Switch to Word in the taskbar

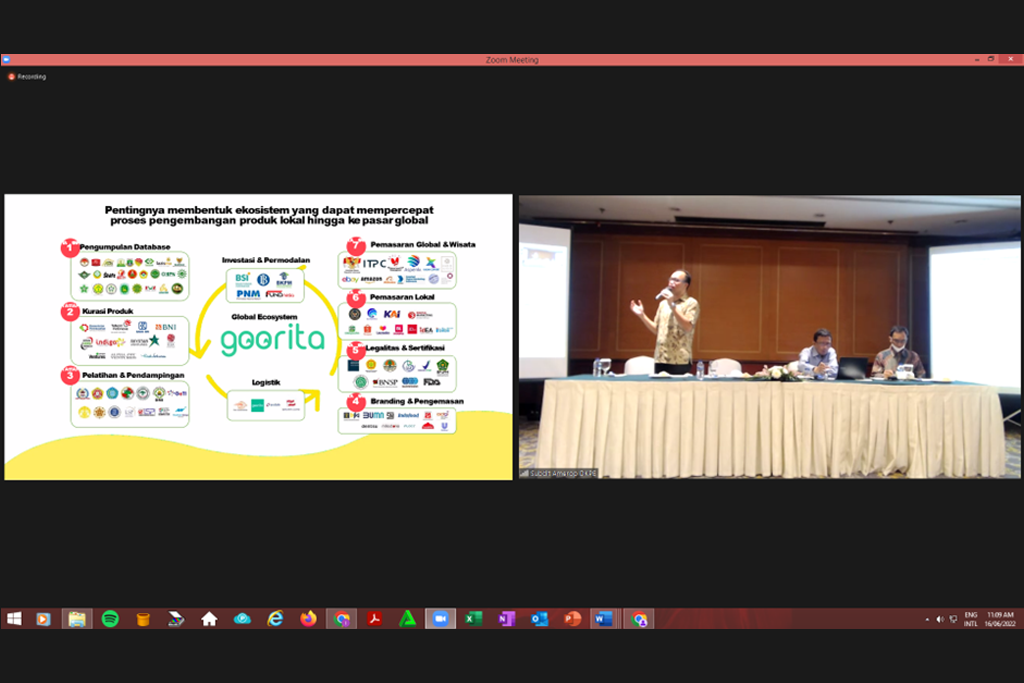(605, 619)
